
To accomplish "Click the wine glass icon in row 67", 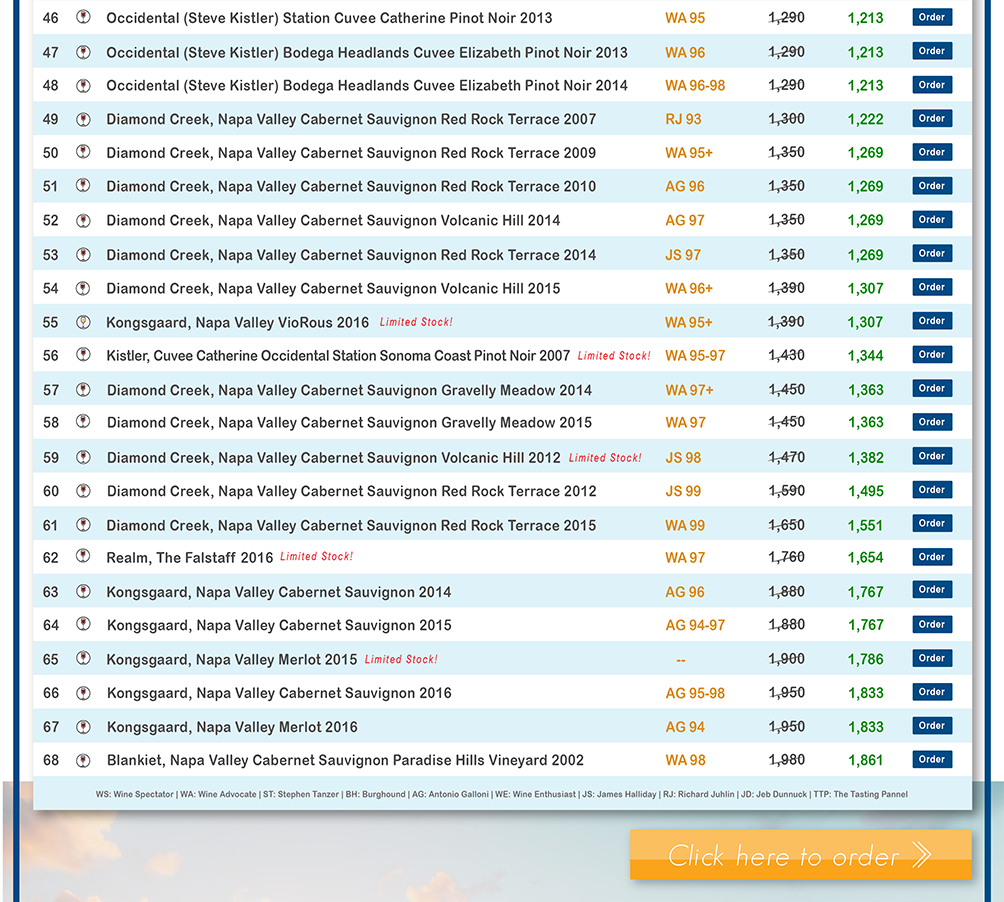I will coord(83,727).
